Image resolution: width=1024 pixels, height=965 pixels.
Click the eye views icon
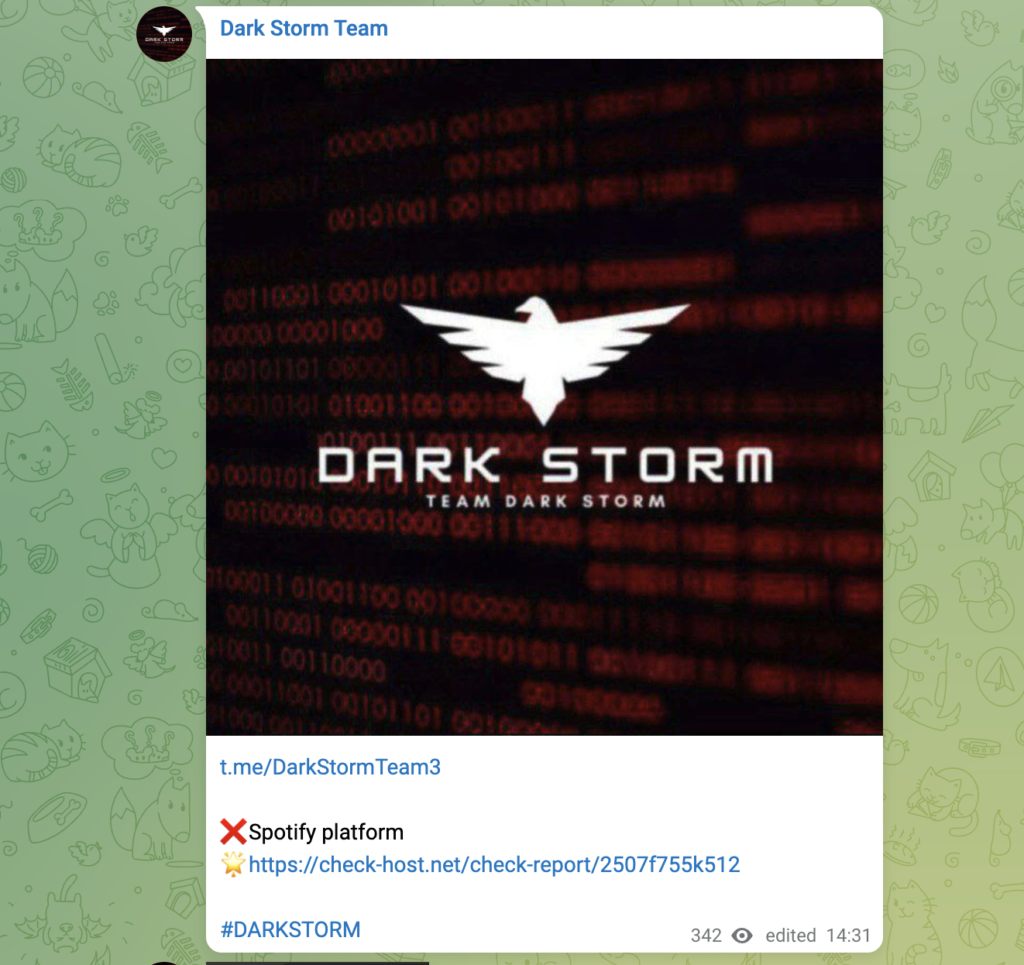742,936
